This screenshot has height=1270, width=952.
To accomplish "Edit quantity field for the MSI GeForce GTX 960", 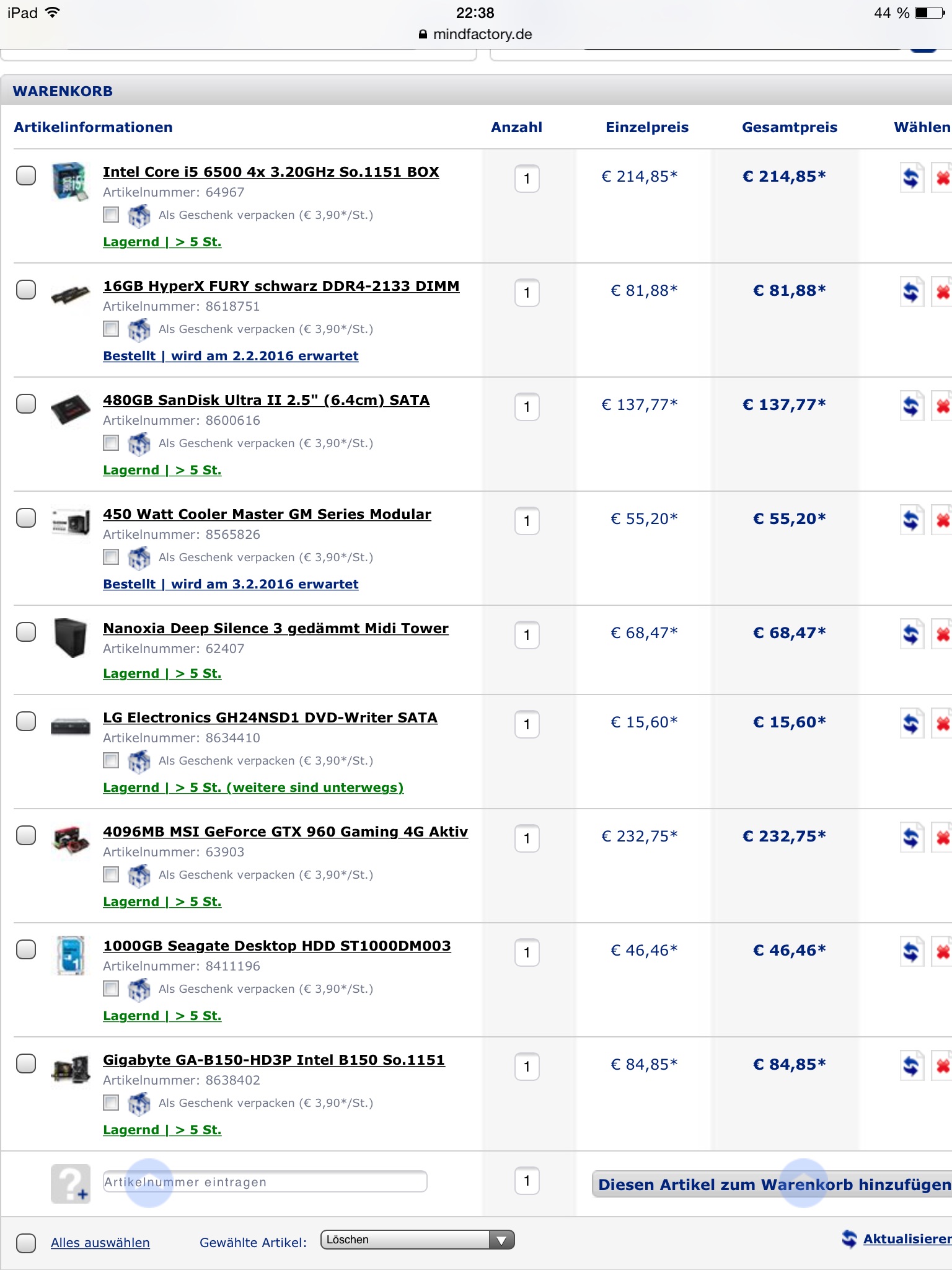I will (527, 838).
